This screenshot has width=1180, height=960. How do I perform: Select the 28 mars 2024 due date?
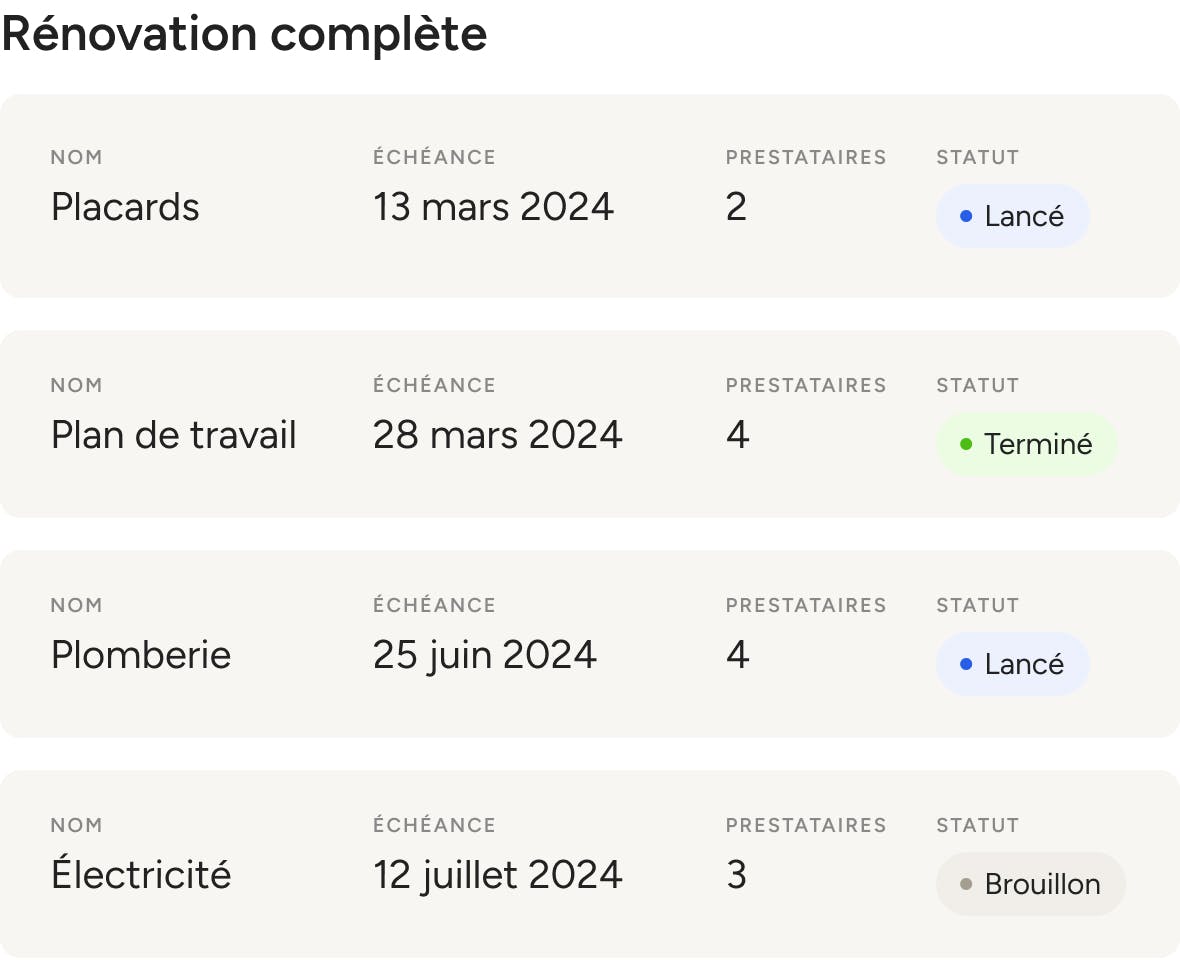[498, 435]
